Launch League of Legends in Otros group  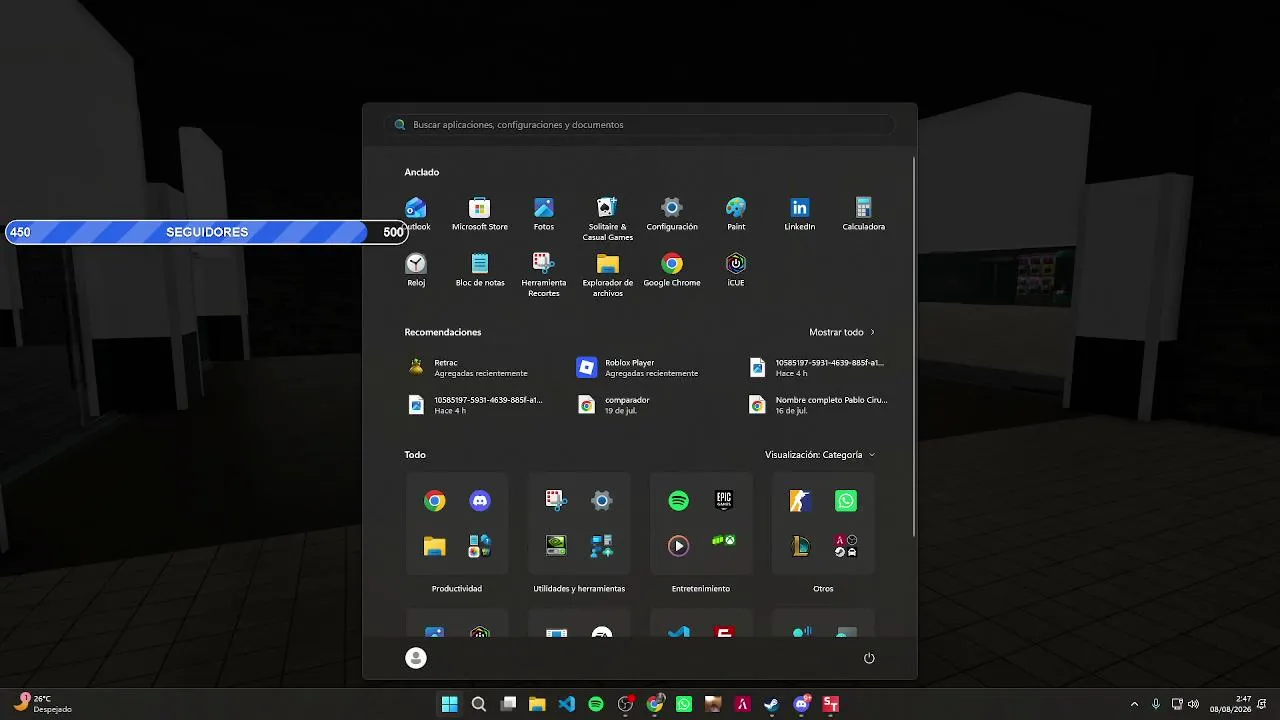point(800,546)
